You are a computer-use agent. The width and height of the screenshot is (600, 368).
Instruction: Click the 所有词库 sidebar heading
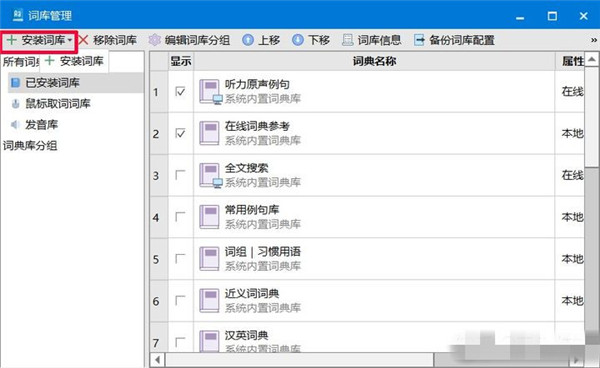click(21, 62)
